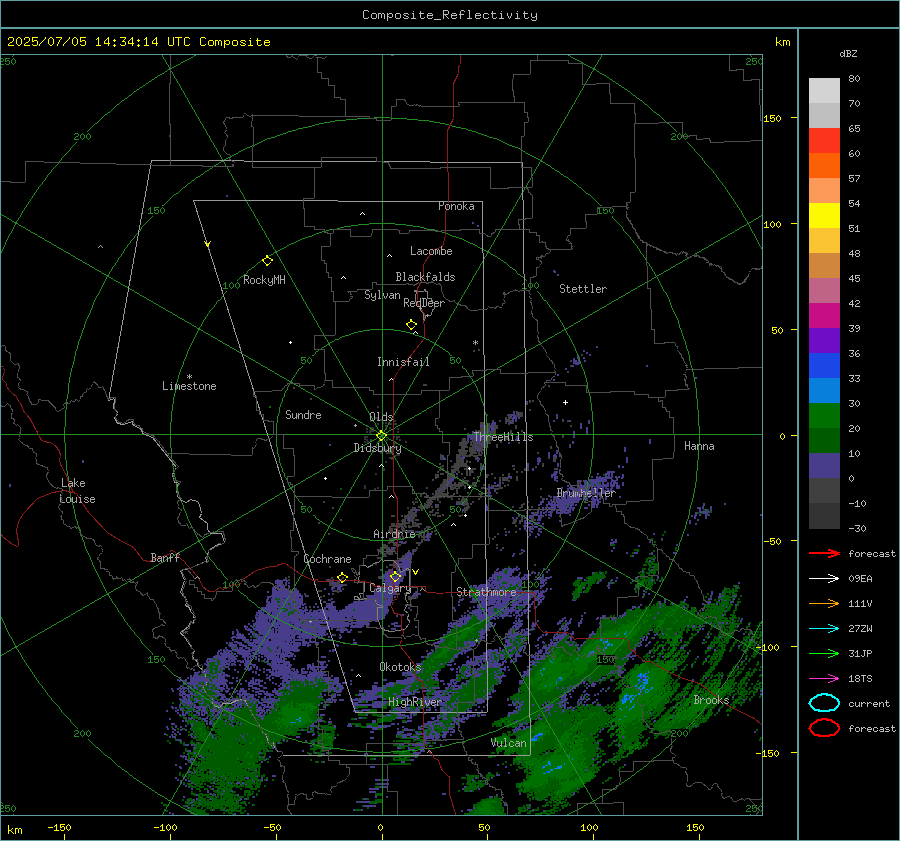This screenshot has width=900, height=841.
Task: Click the Didsbury city label
Action: (377, 448)
